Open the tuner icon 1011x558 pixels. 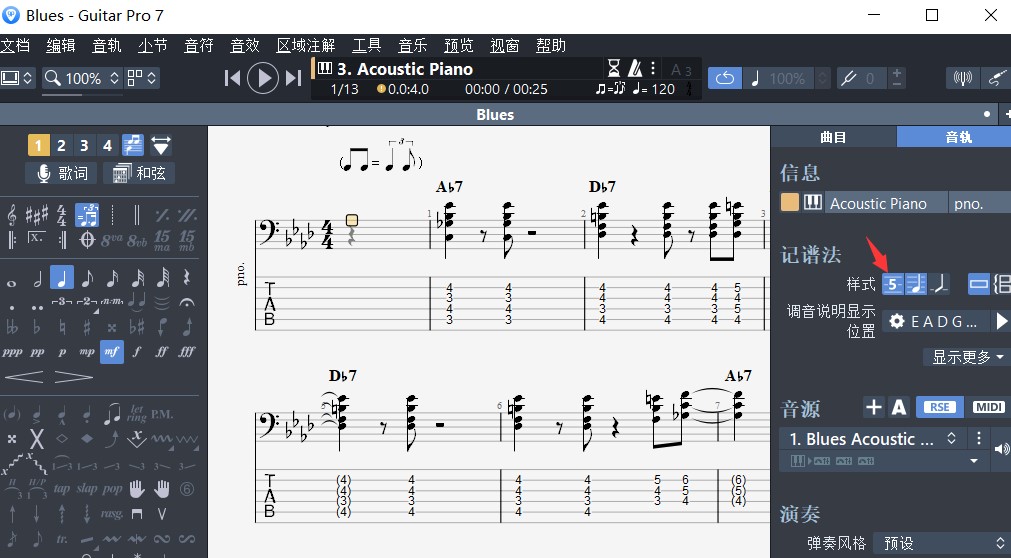(963, 78)
